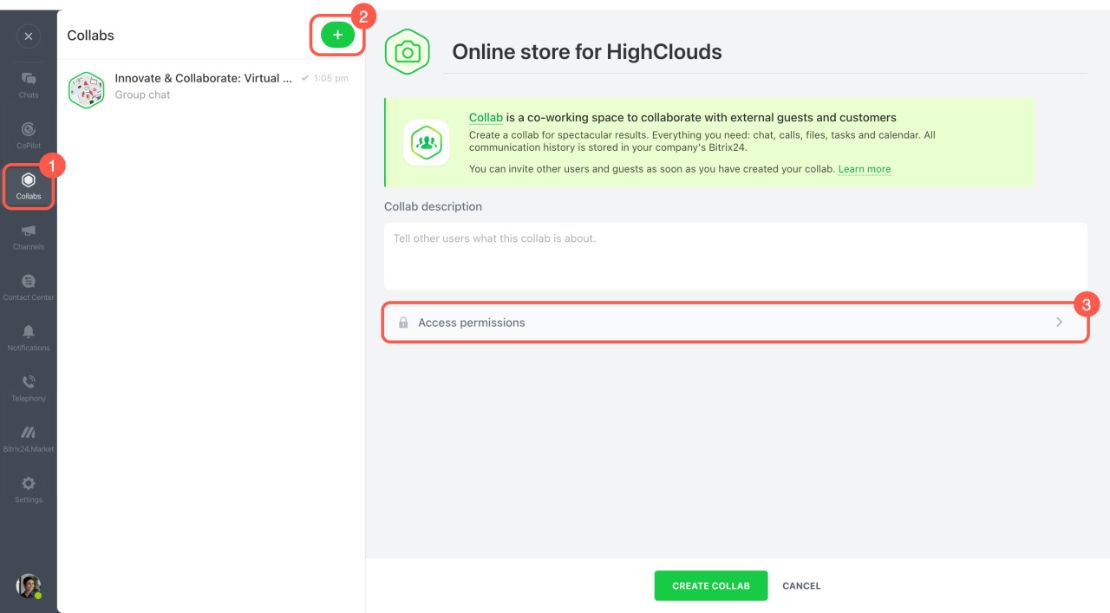
Task: Add a new collab with plus button
Action: coord(338,35)
